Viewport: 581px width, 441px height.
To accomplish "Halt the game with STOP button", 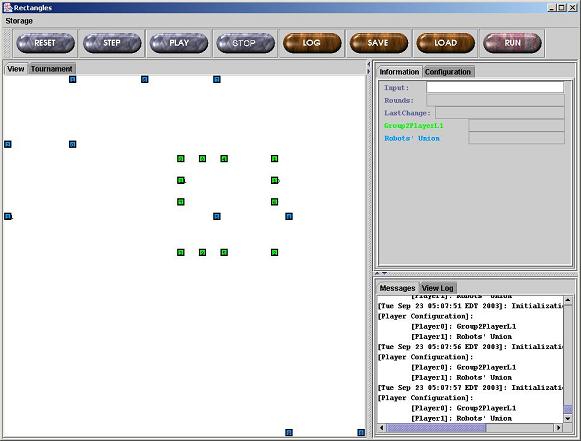I will pyautogui.click(x=245, y=43).
